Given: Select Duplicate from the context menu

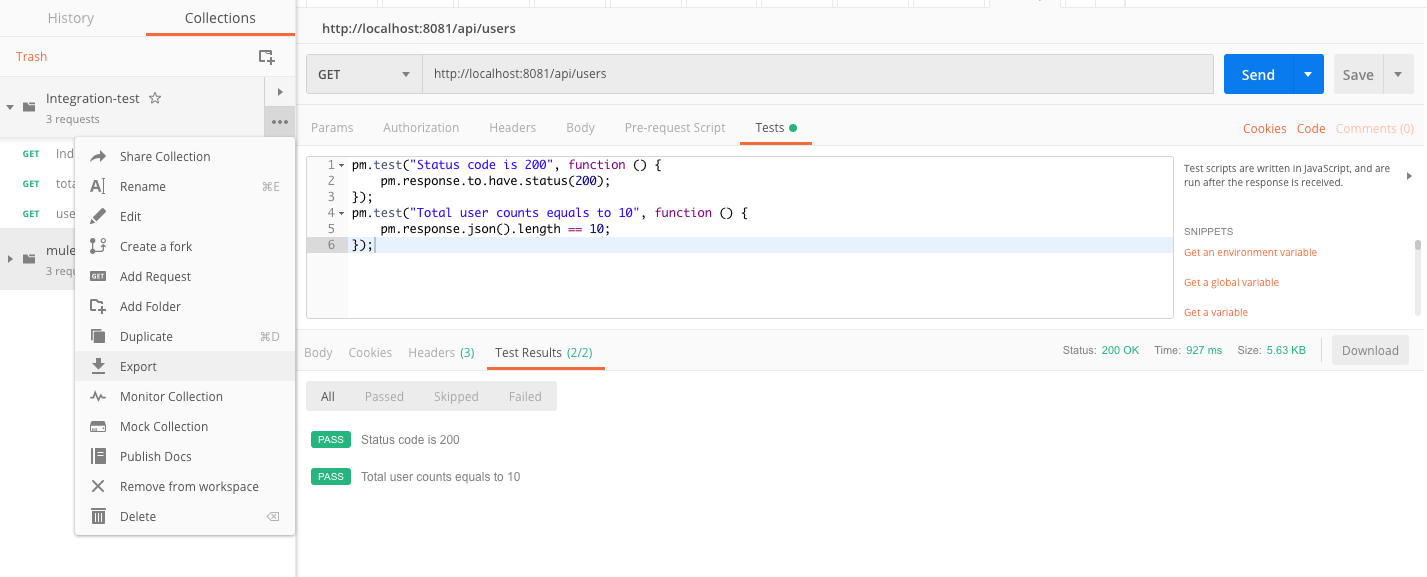Looking at the screenshot, I should click(x=146, y=337).
